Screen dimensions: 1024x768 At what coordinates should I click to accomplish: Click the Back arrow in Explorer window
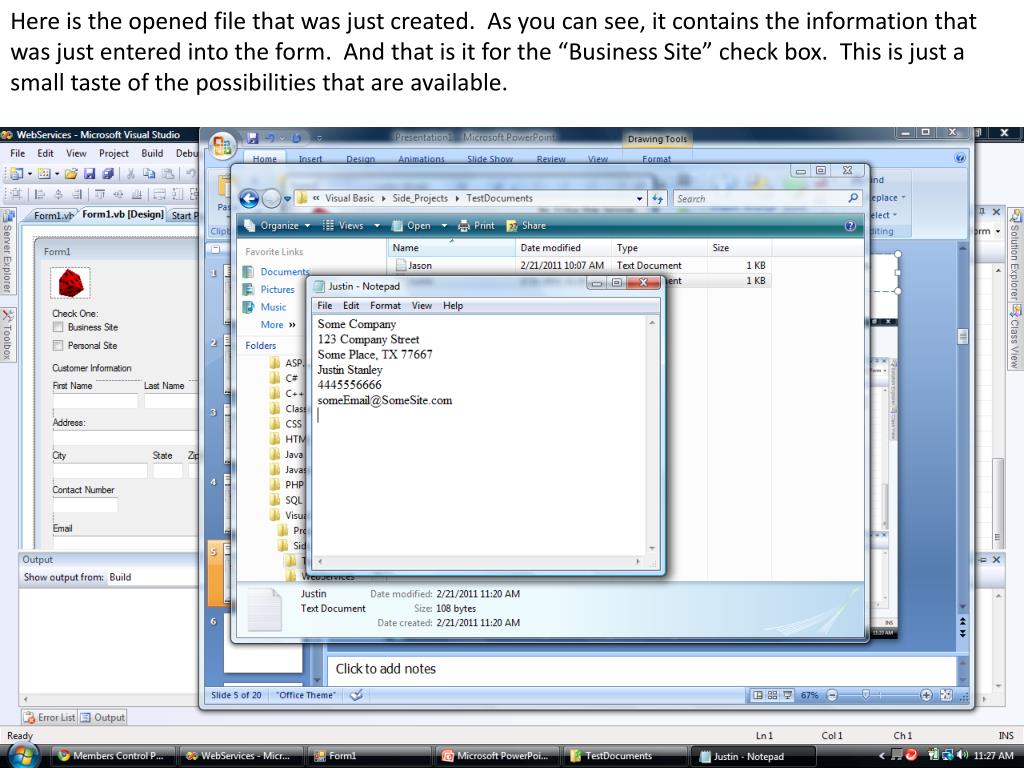click(249, 199)
